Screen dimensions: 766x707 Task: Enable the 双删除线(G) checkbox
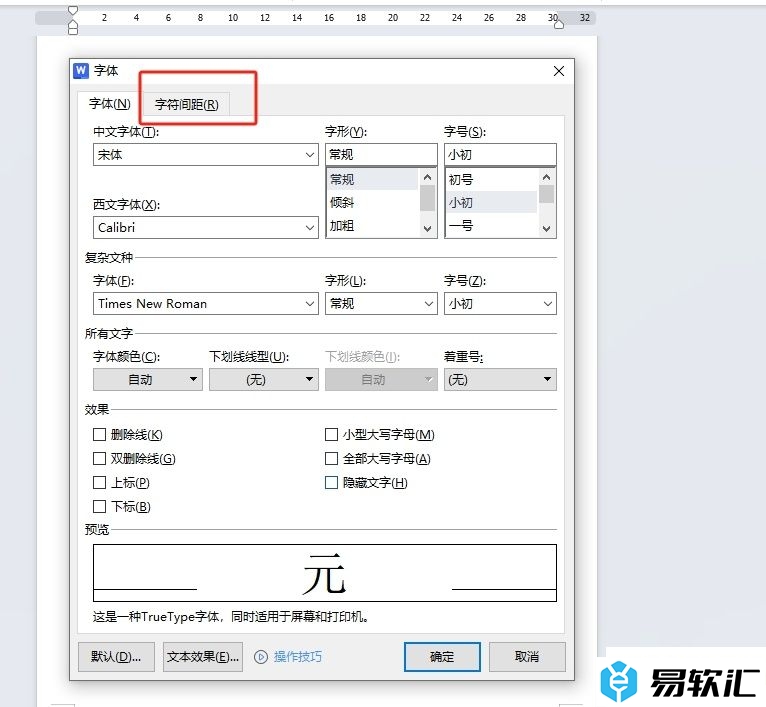pos(100,458)
